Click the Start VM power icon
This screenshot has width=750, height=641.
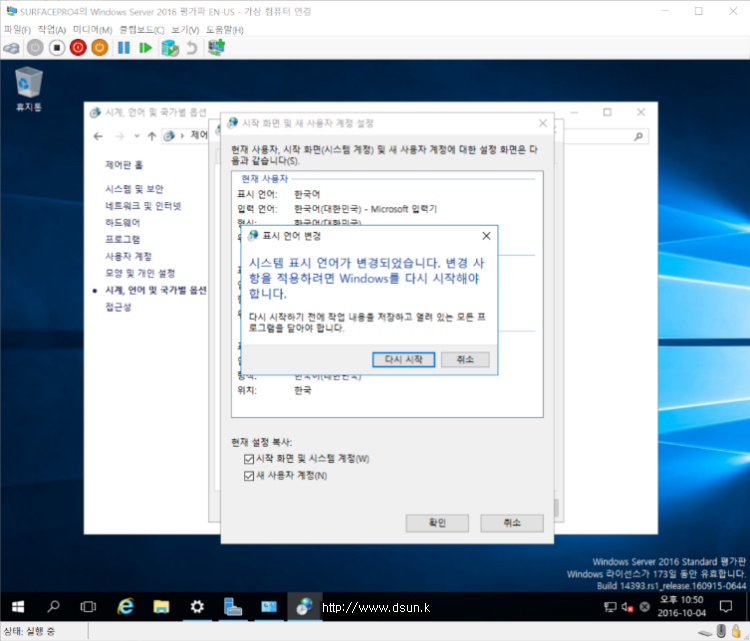(x=35, y=48)
